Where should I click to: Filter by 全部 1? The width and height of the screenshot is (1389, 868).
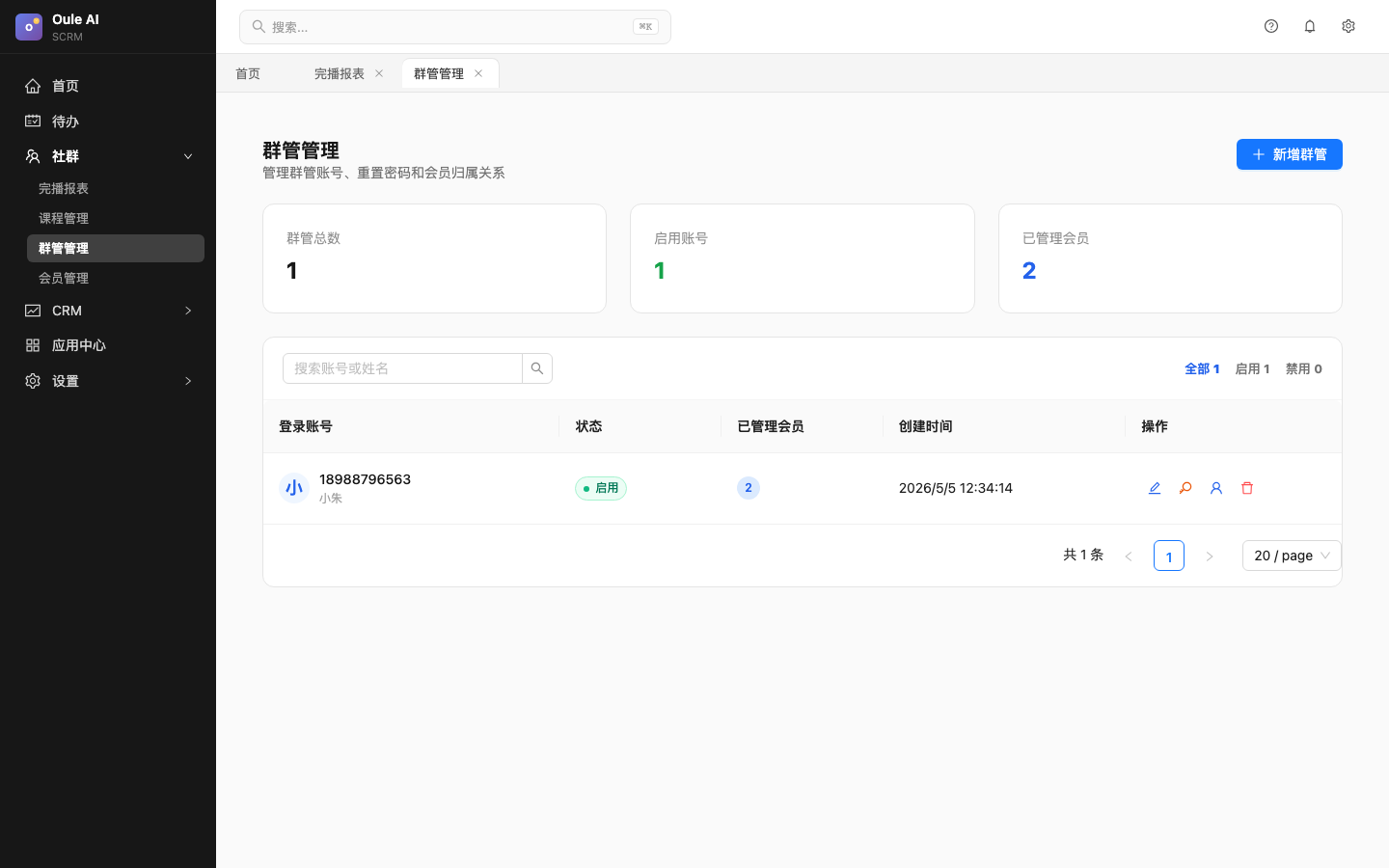[1202, 368]
